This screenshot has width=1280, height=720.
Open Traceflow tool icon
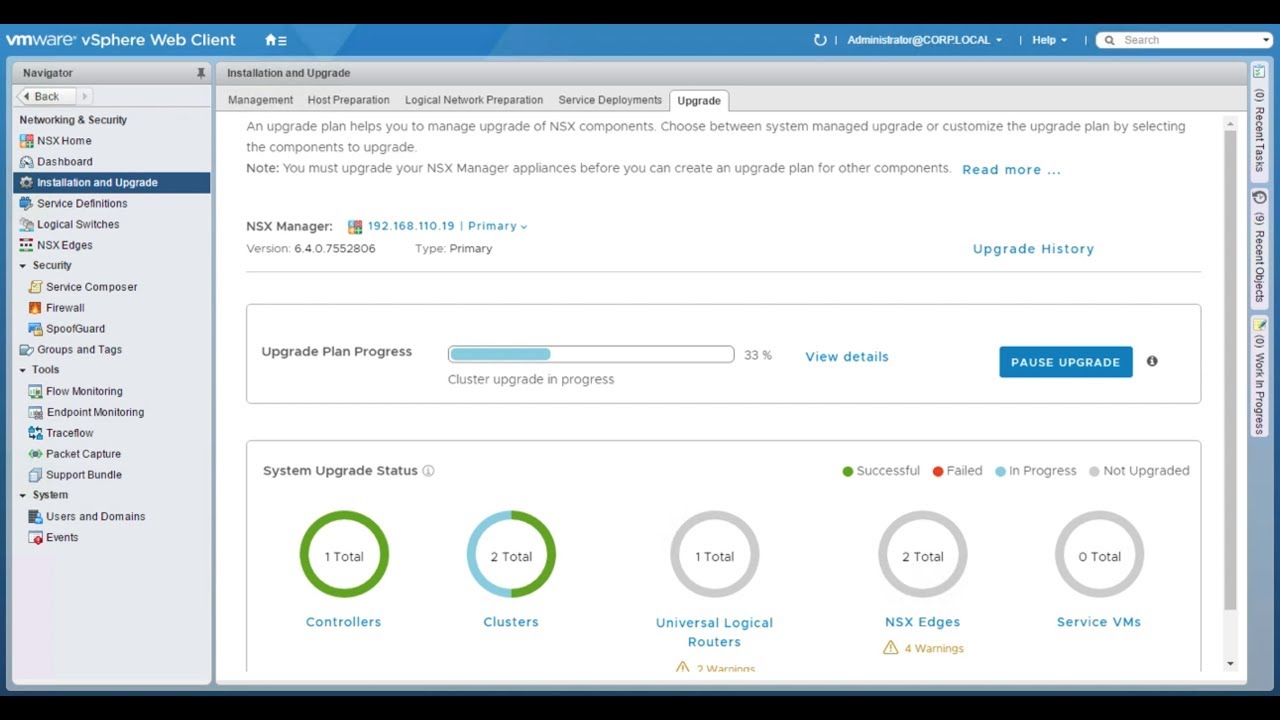(35, 433)
